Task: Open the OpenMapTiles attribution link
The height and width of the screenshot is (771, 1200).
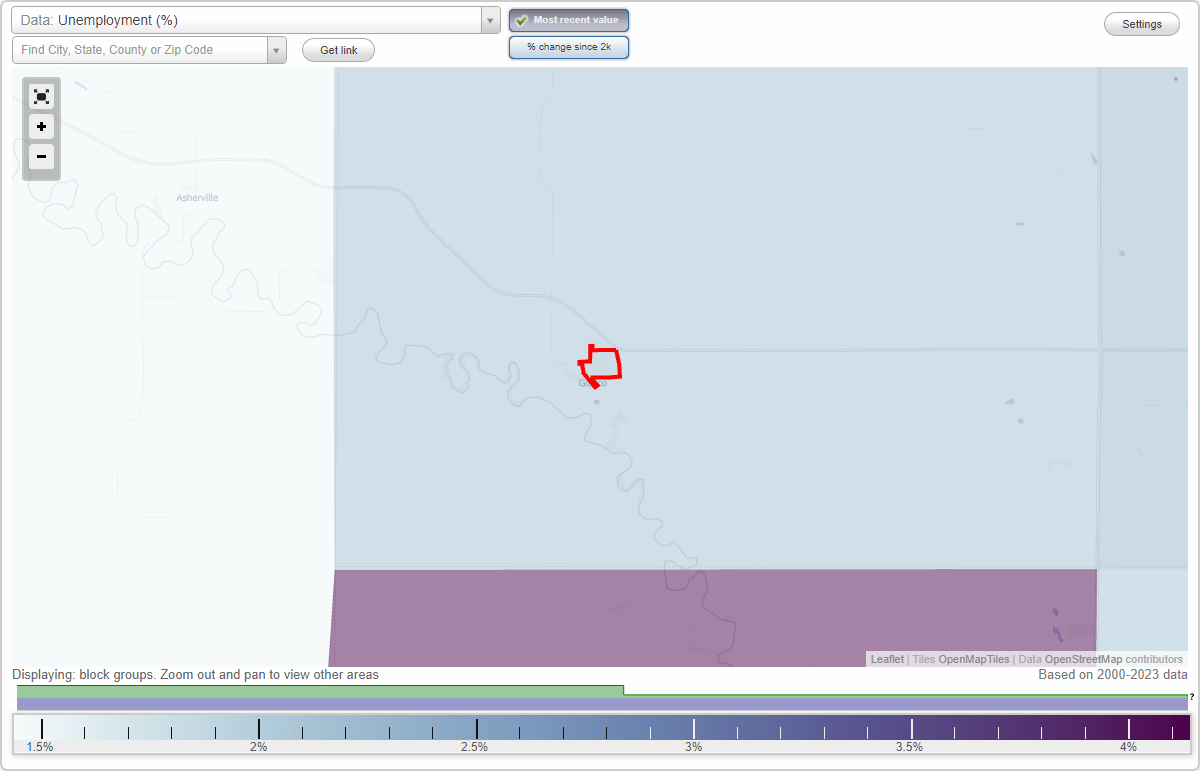Action: pyautogui.click(x=974, y=659)
